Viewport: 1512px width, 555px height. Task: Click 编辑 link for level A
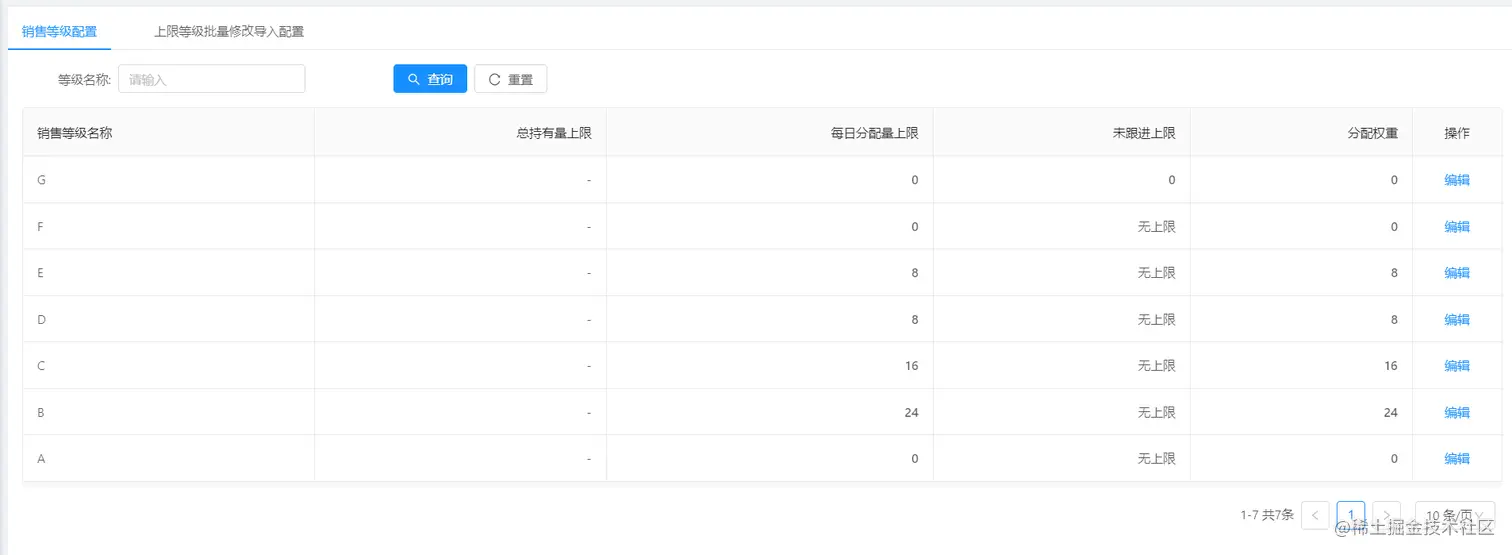[x=1456, y=459]
